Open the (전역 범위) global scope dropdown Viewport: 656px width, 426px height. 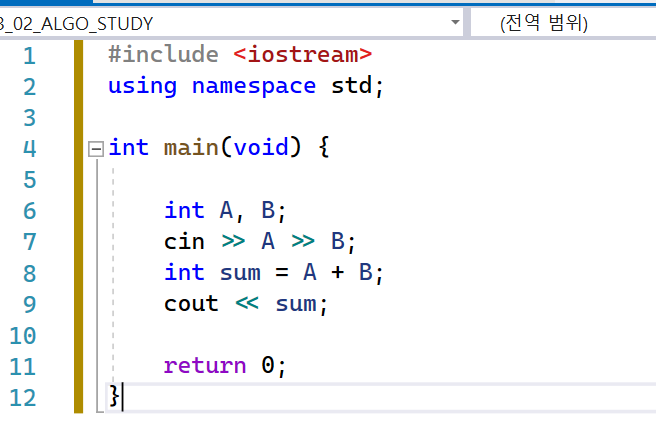tap(564, 23)
